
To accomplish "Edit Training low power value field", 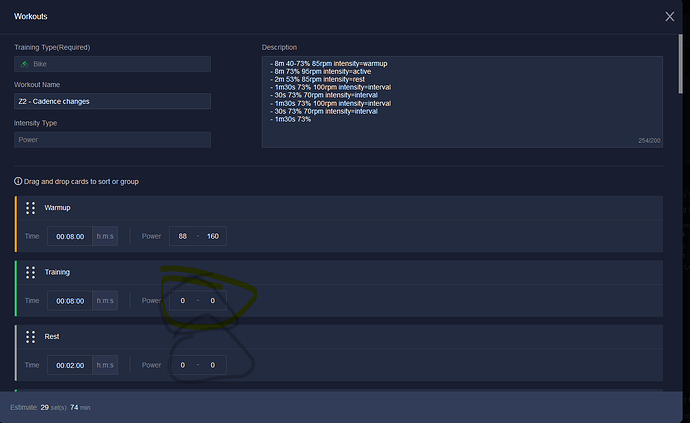I will [x=183, y=301].
